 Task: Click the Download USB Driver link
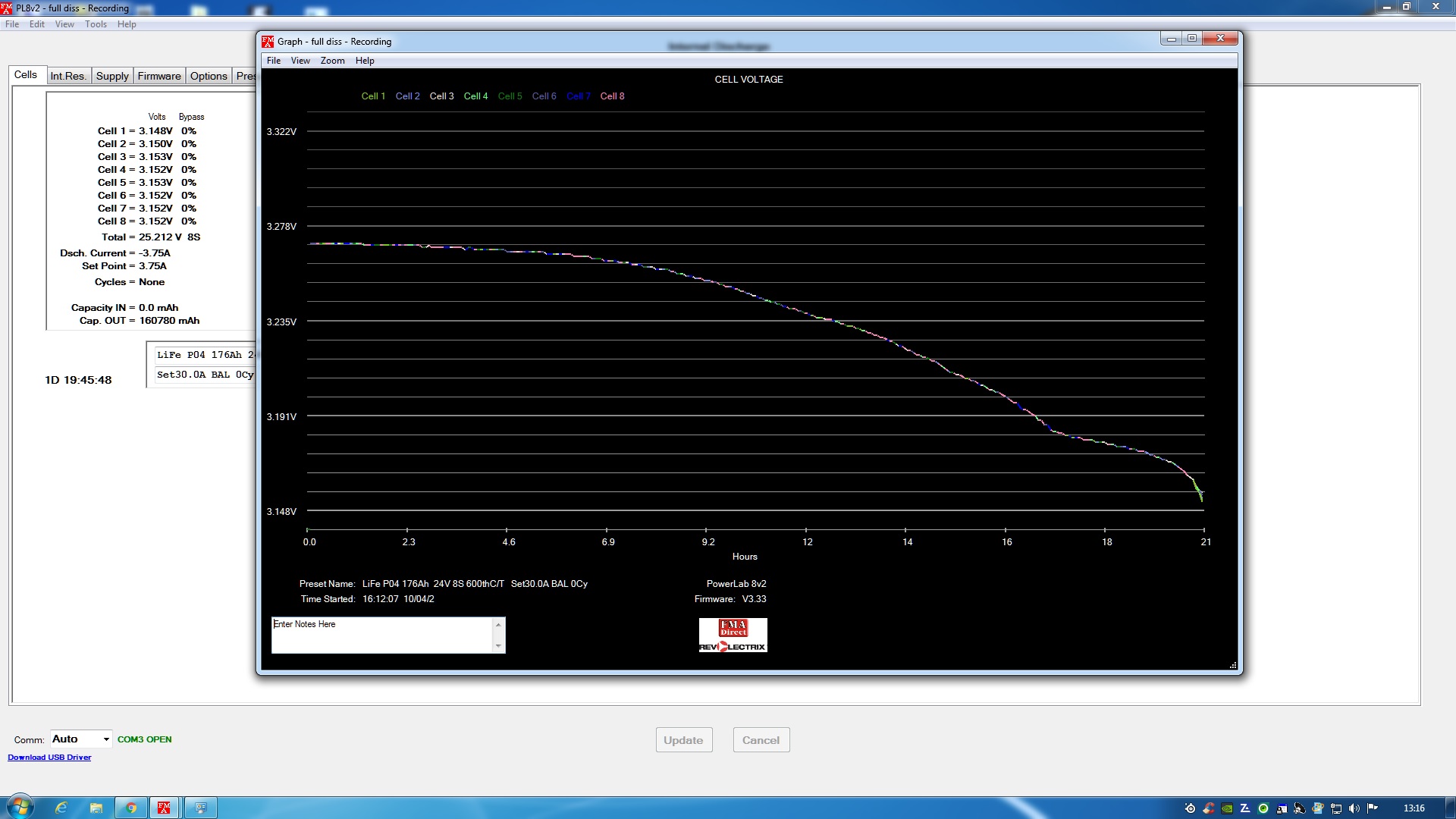49,758
